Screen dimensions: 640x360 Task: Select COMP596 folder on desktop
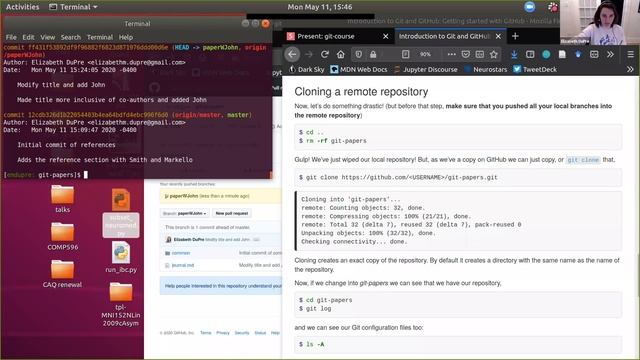(62, 236)
